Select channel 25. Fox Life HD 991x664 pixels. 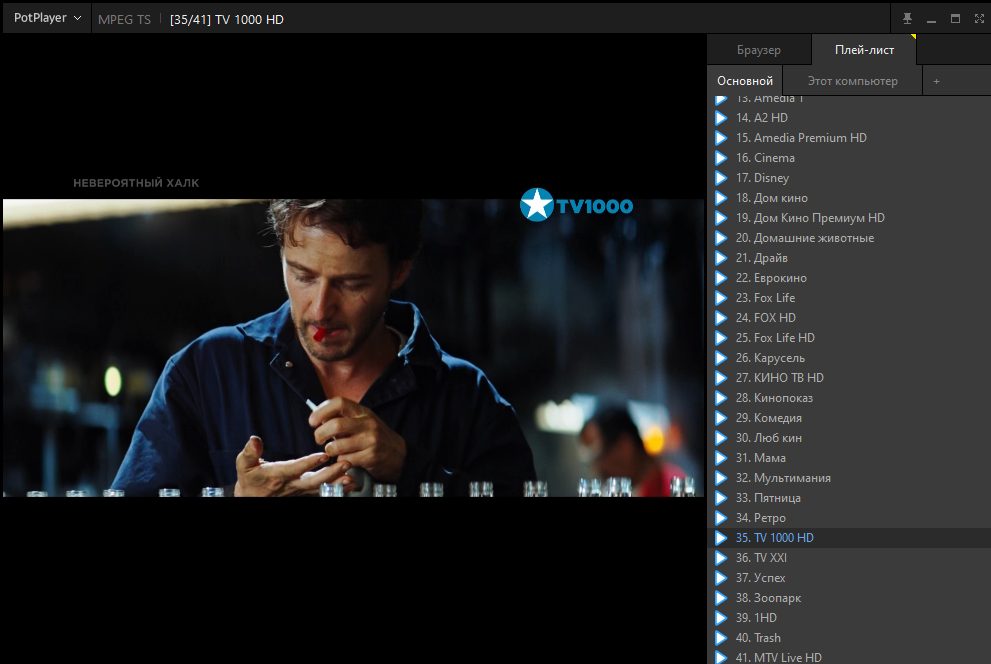tap(849, 338)
